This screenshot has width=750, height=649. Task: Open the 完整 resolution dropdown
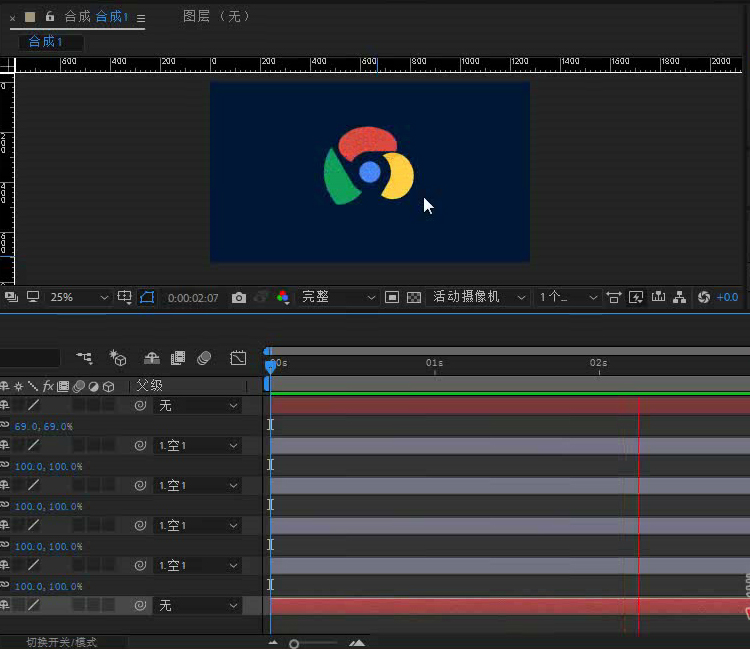tap(338, 297)
